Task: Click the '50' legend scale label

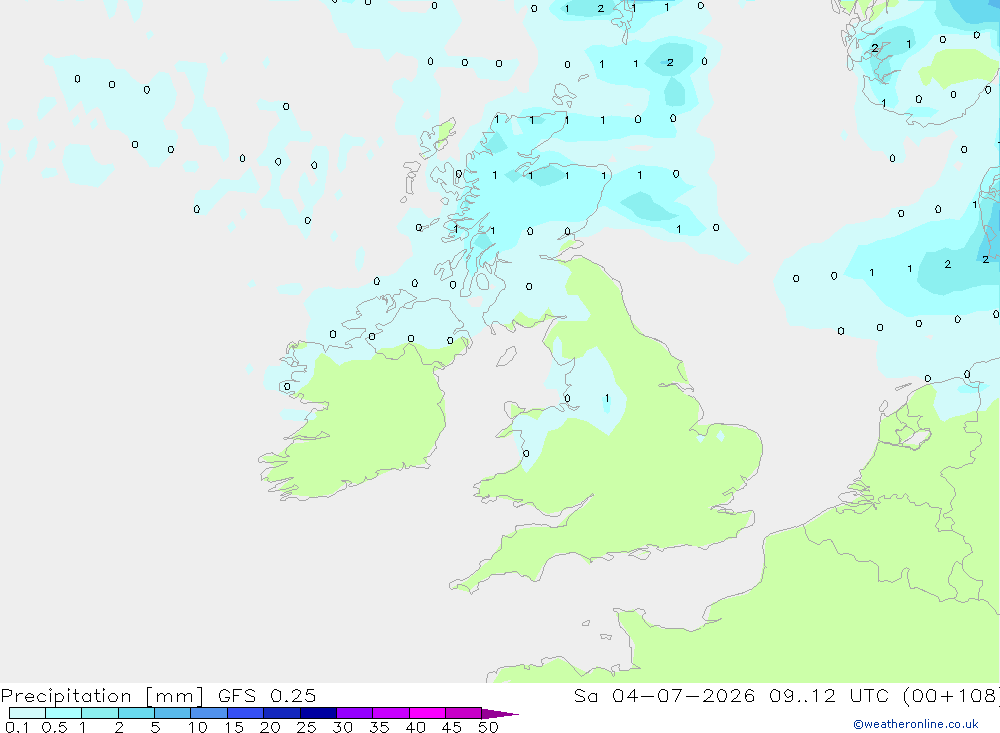Action: (x=488, y=727)
